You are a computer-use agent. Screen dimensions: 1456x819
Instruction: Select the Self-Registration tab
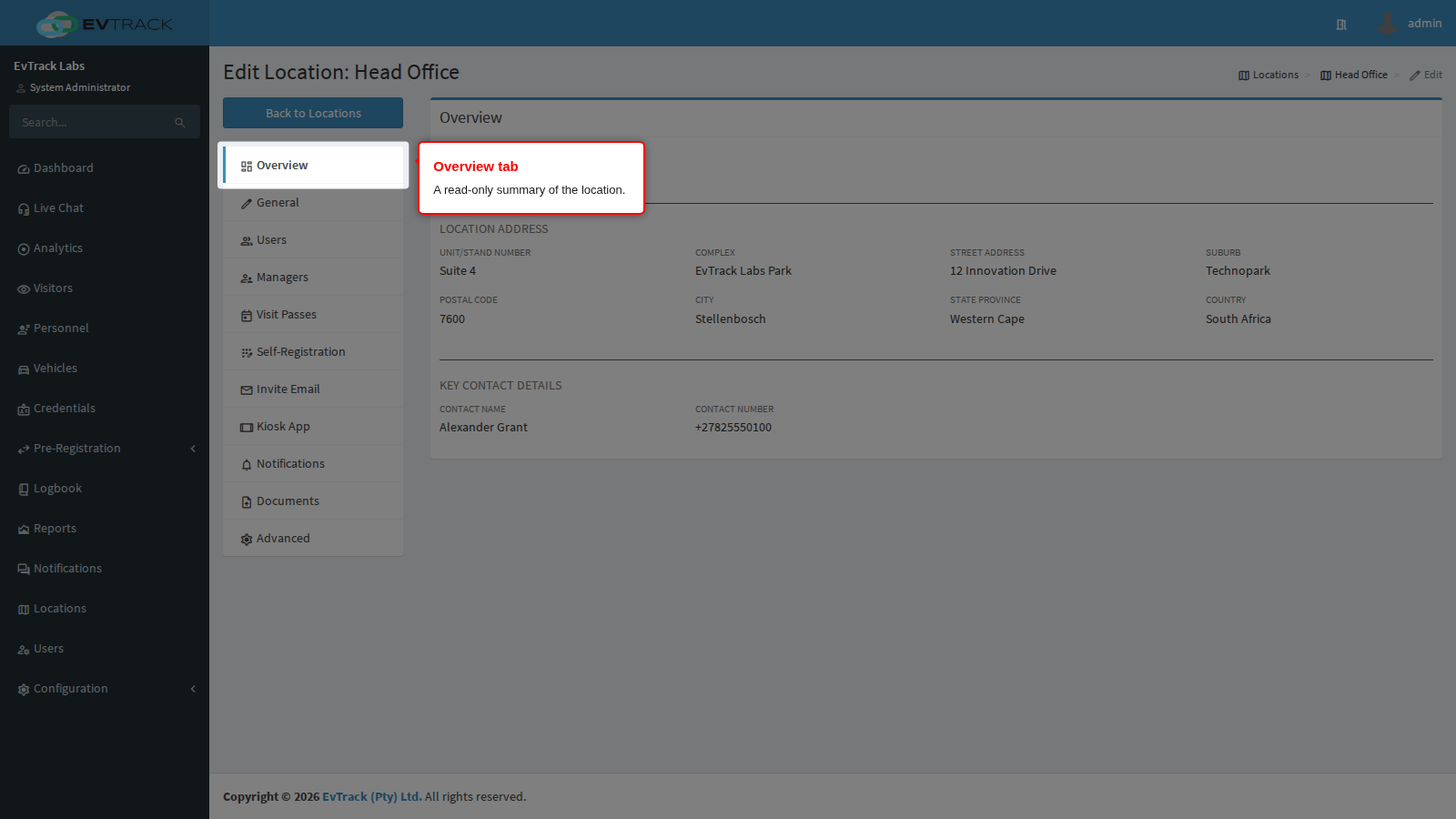[x=313, y=352]
